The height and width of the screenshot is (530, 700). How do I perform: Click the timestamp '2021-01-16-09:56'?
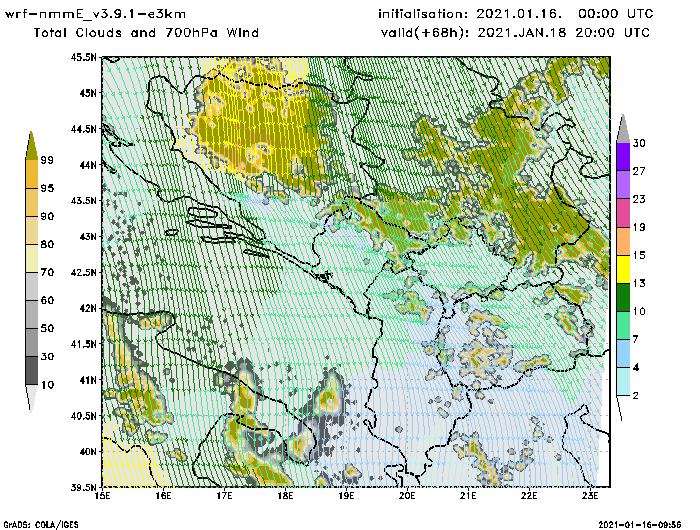pos(640,525)
